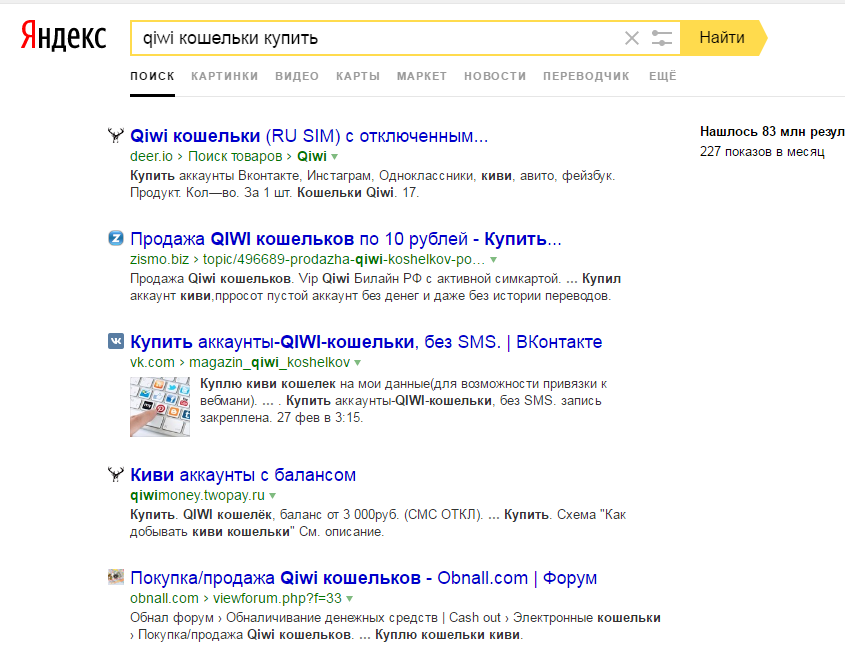Open the obnall.com domain link
Image resolution: width=845 pixels, height=654 pixels.
[164, 598]
